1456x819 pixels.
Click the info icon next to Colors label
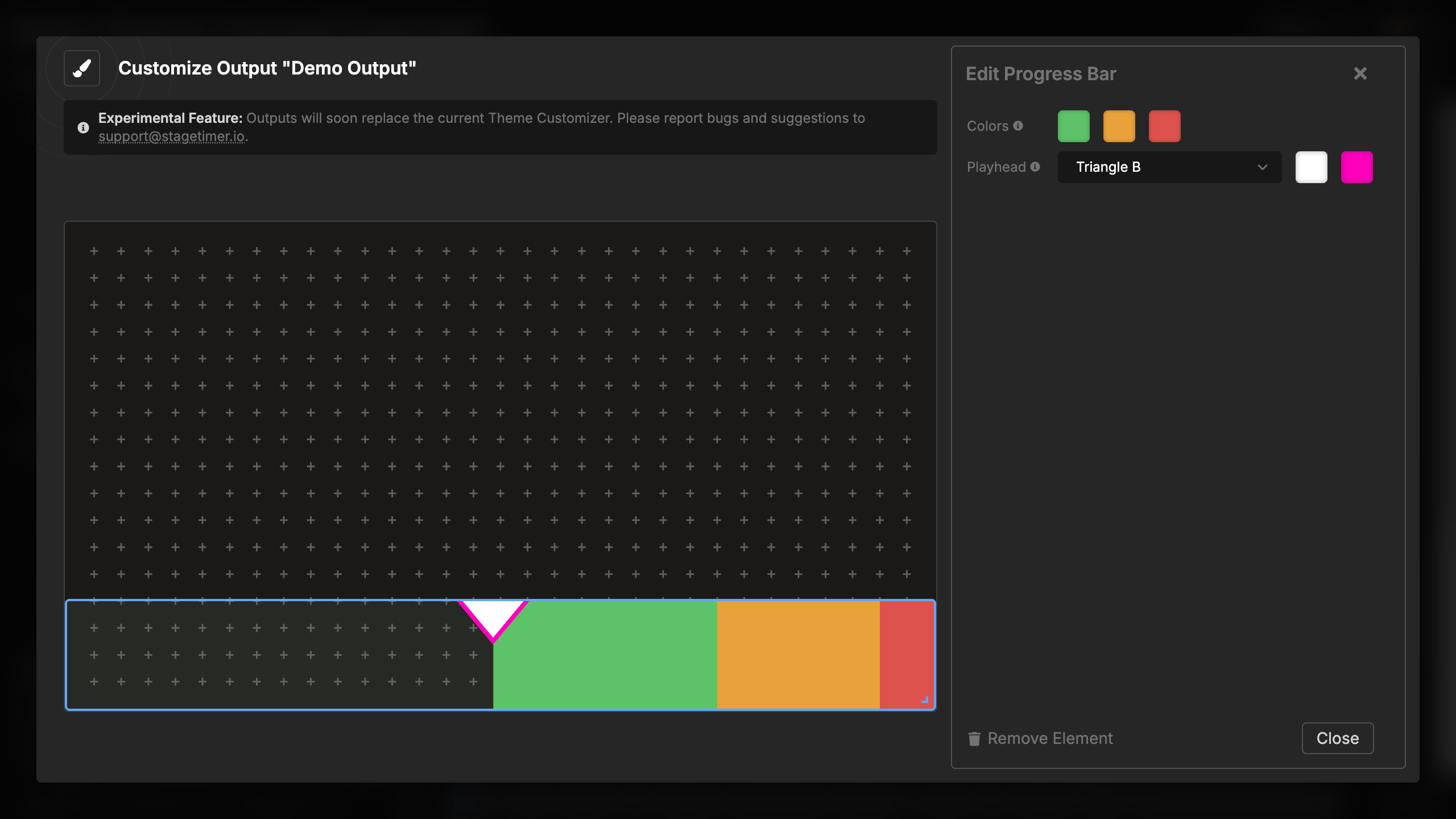pos(1018,126)
